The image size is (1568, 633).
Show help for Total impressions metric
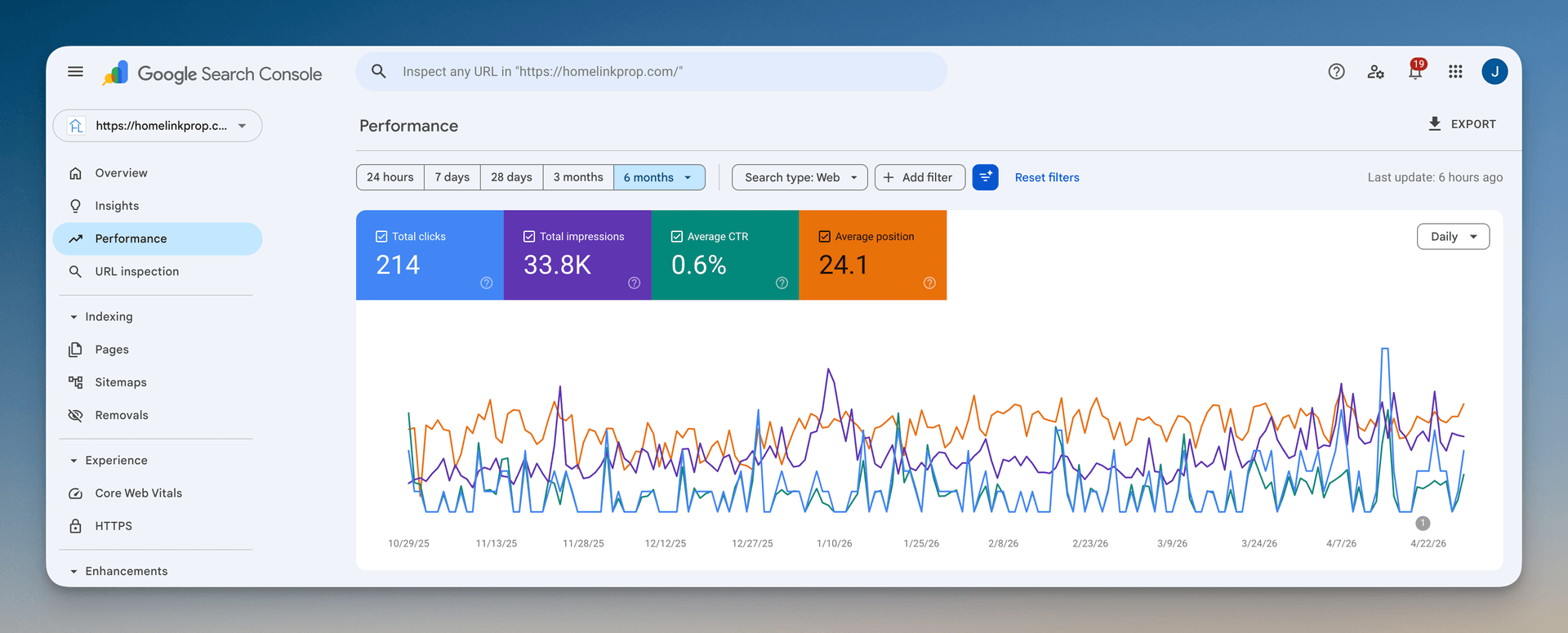pyautogui.click(x=635, y=283)
